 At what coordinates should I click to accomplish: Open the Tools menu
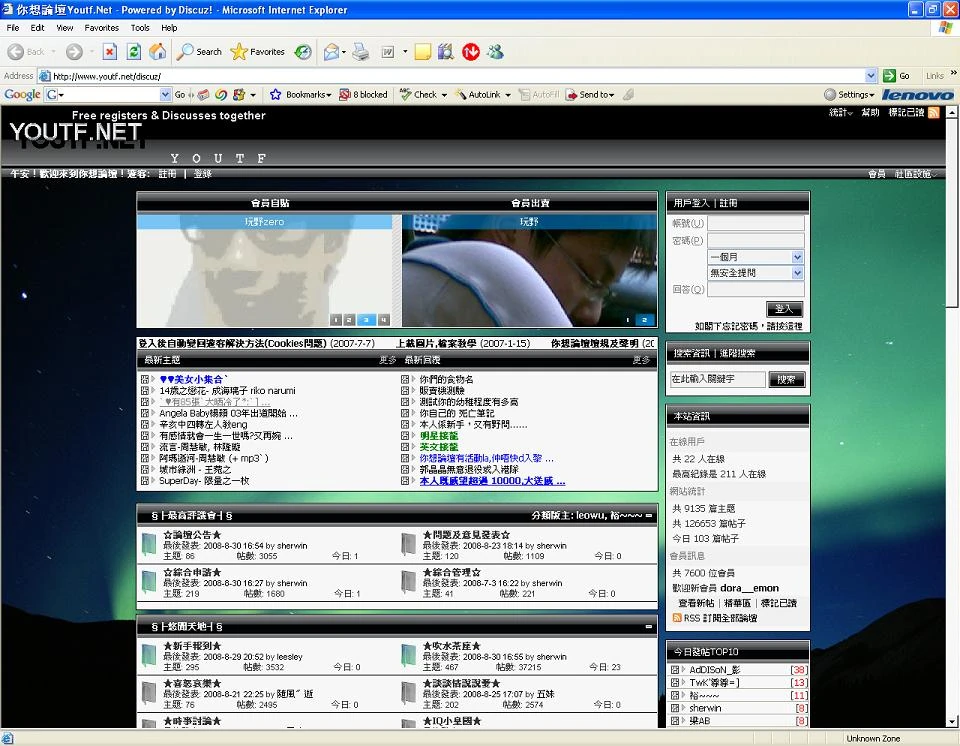pyautogui.click(x=140, y=28)
